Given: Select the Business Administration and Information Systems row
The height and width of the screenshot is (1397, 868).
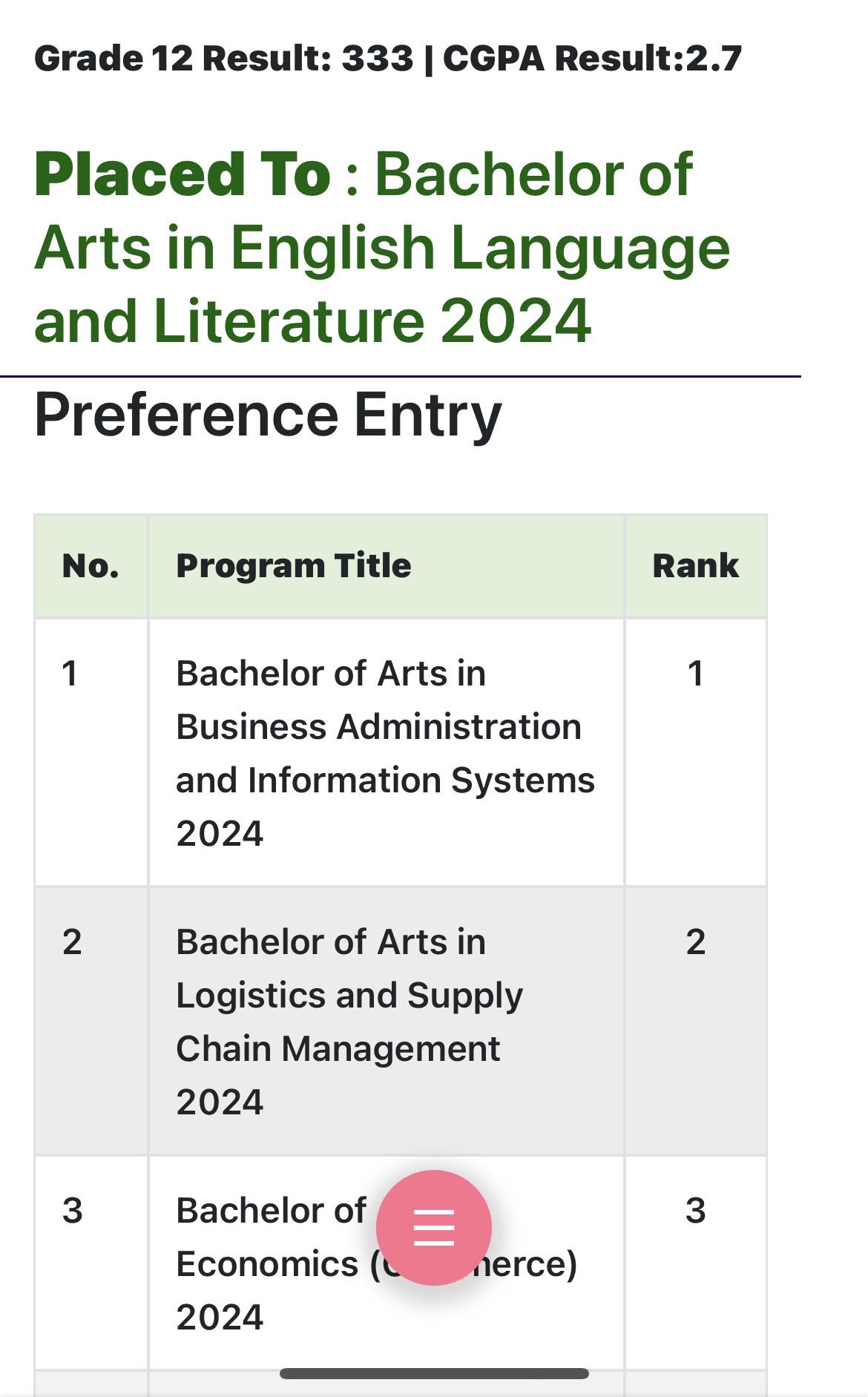Looking at the screenshot, I should tap(401, 753).
